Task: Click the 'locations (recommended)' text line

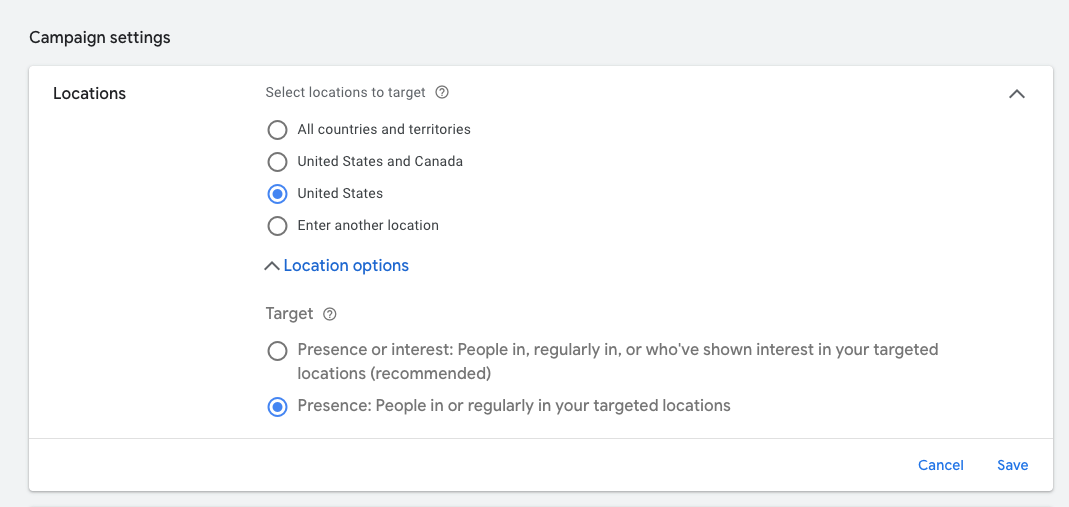Action: (394, 374)
